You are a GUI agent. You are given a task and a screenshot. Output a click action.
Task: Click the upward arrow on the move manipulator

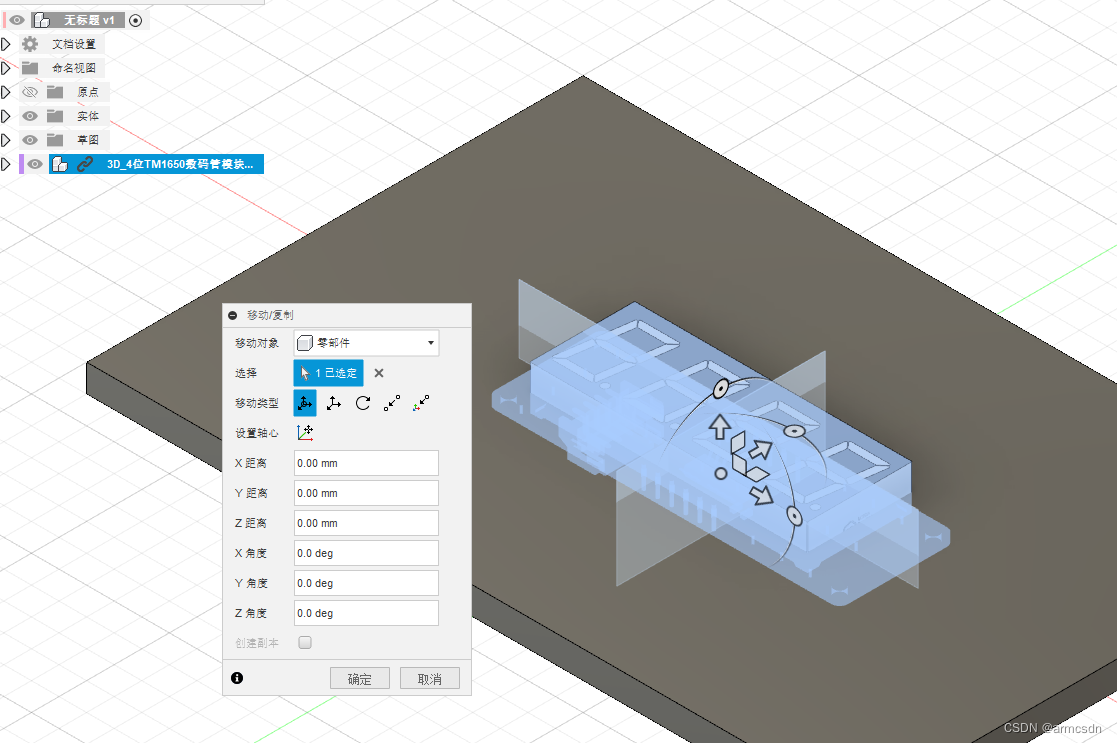[719, 427]
